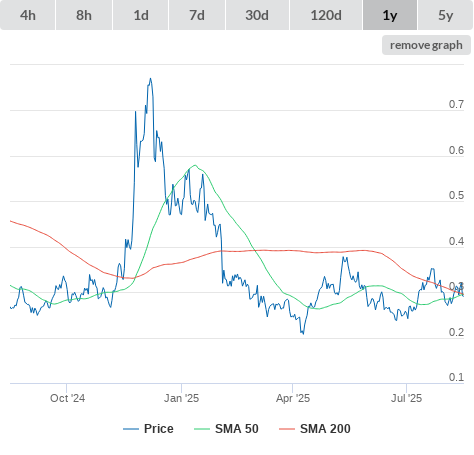Screen dimensions: 474x455
Task: Click the green SMA 50 legend swatch
Action: pos(202,429)
